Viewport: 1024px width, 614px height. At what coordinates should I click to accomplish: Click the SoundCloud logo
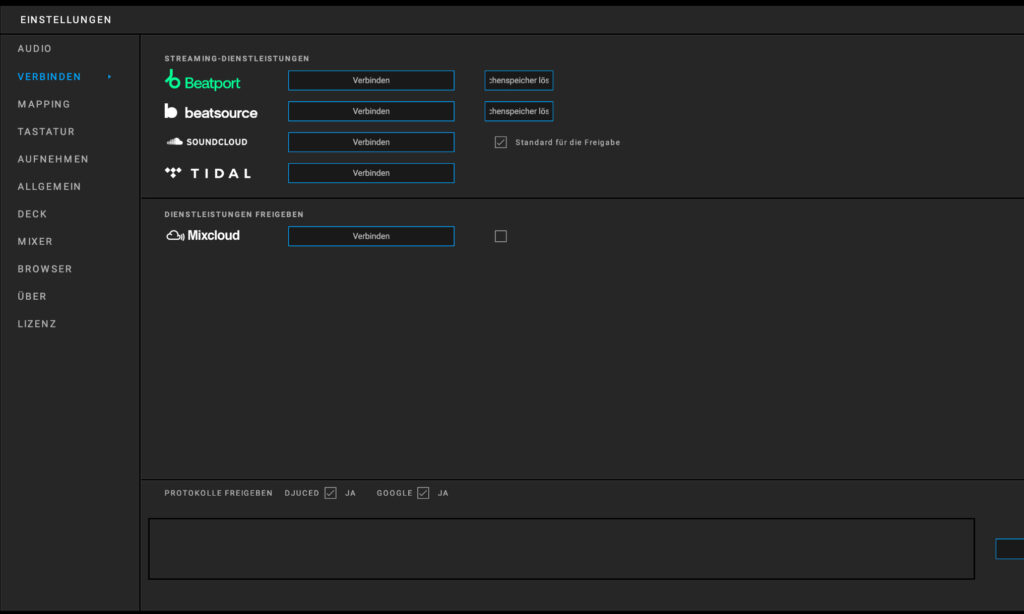click(x=207, y=142)
